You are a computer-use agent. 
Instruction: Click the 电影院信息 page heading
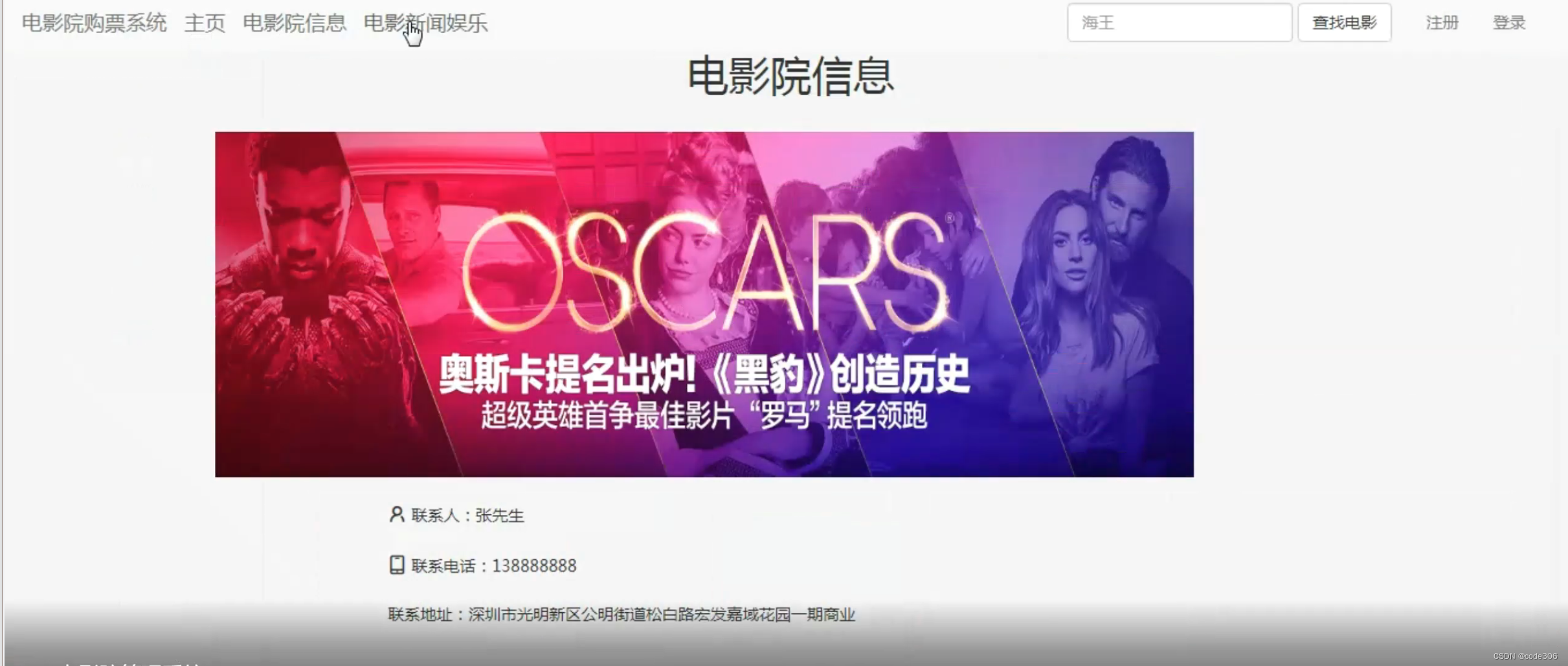(790, 76)
